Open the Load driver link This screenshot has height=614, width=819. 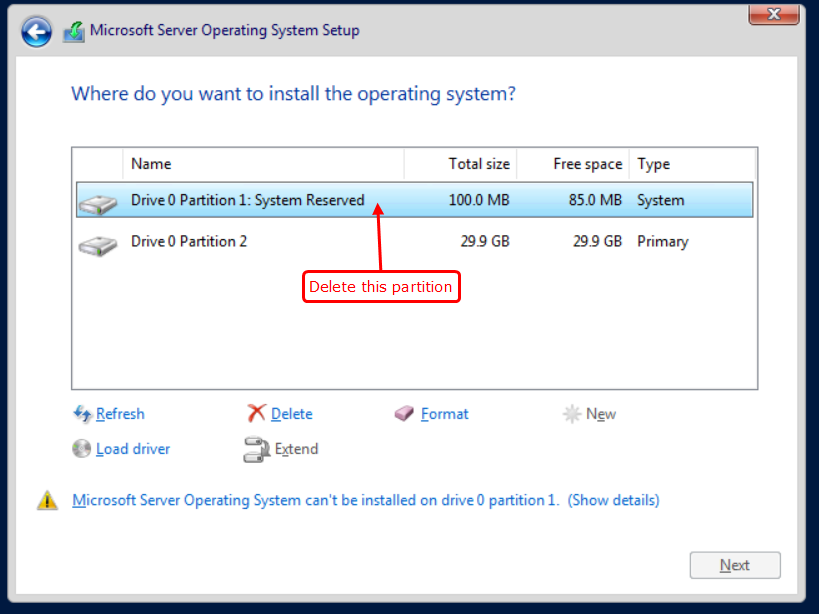(x=133, y=449)
